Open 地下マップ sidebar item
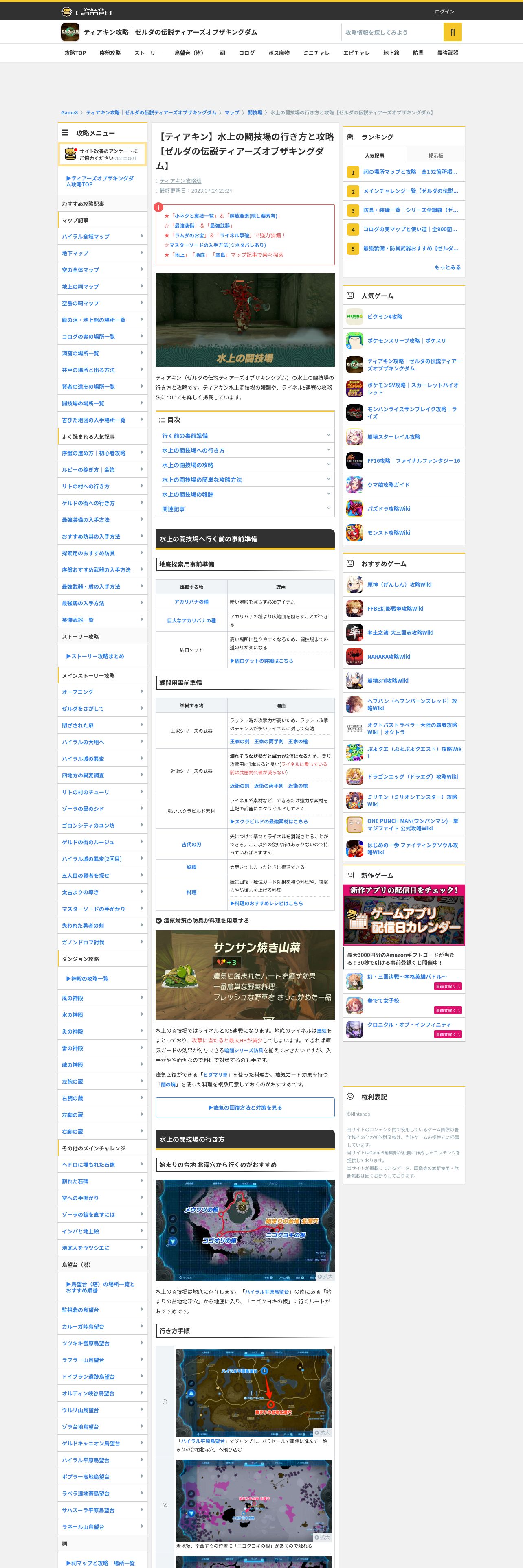Viewport: 523px width, 1568px height. point(102,253)
